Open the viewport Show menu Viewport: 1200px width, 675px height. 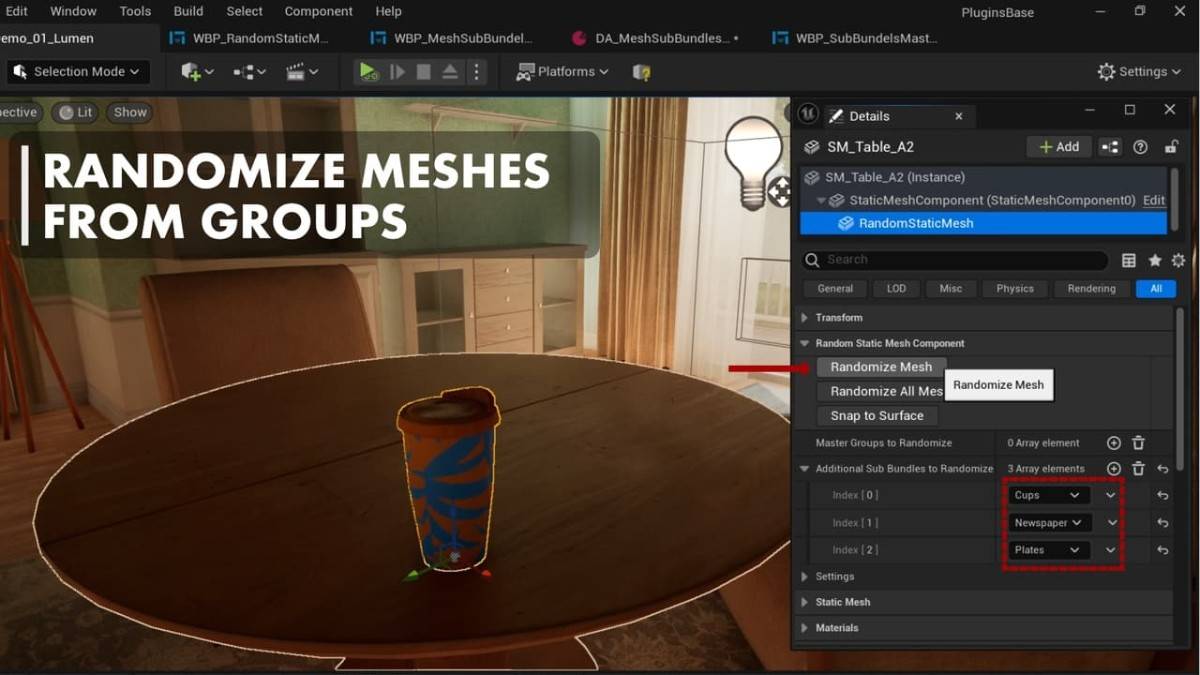click(130, 112)
